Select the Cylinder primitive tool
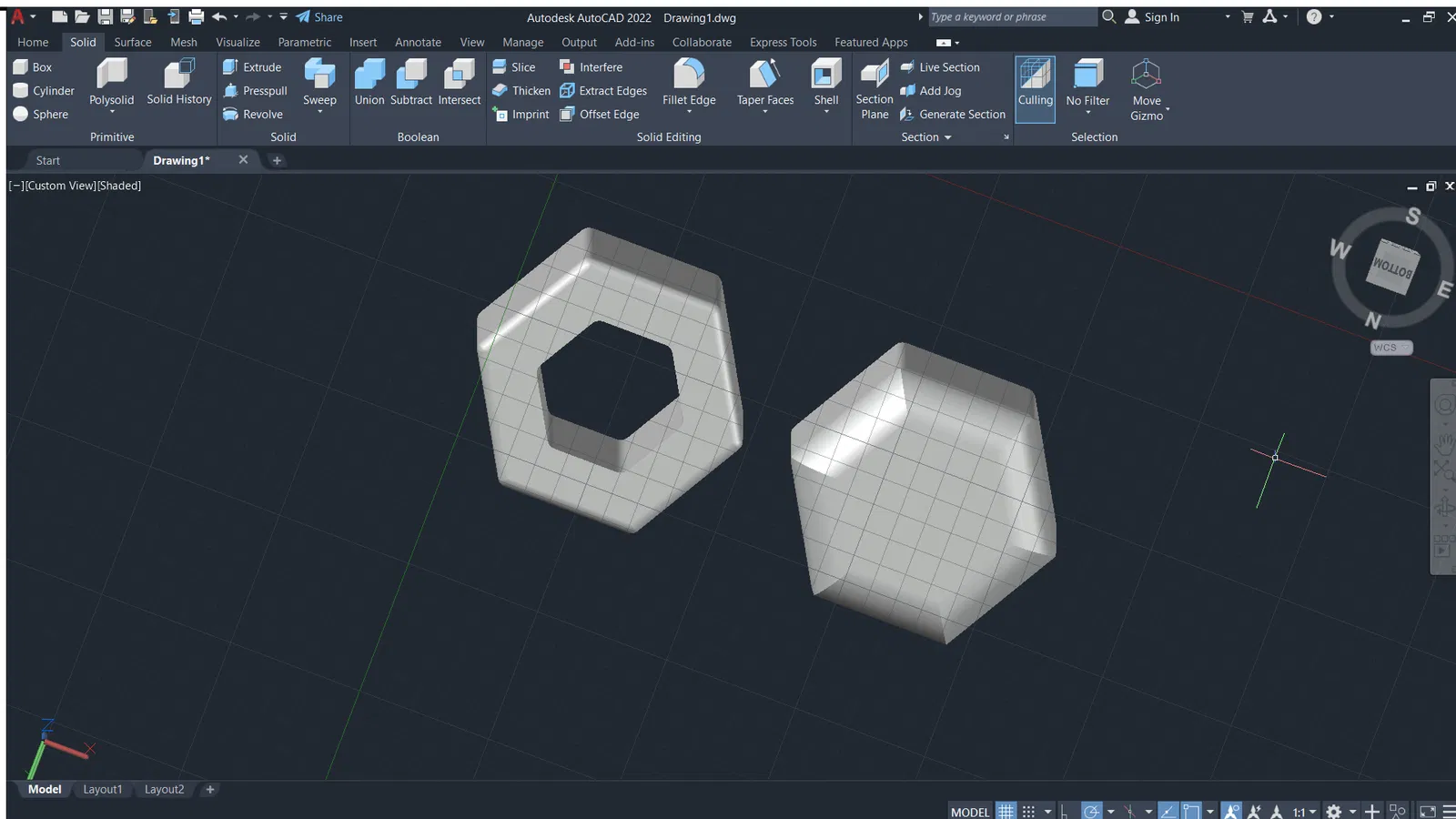The height and width of the screenshot is (819, 1456). (x=44, y=91)
